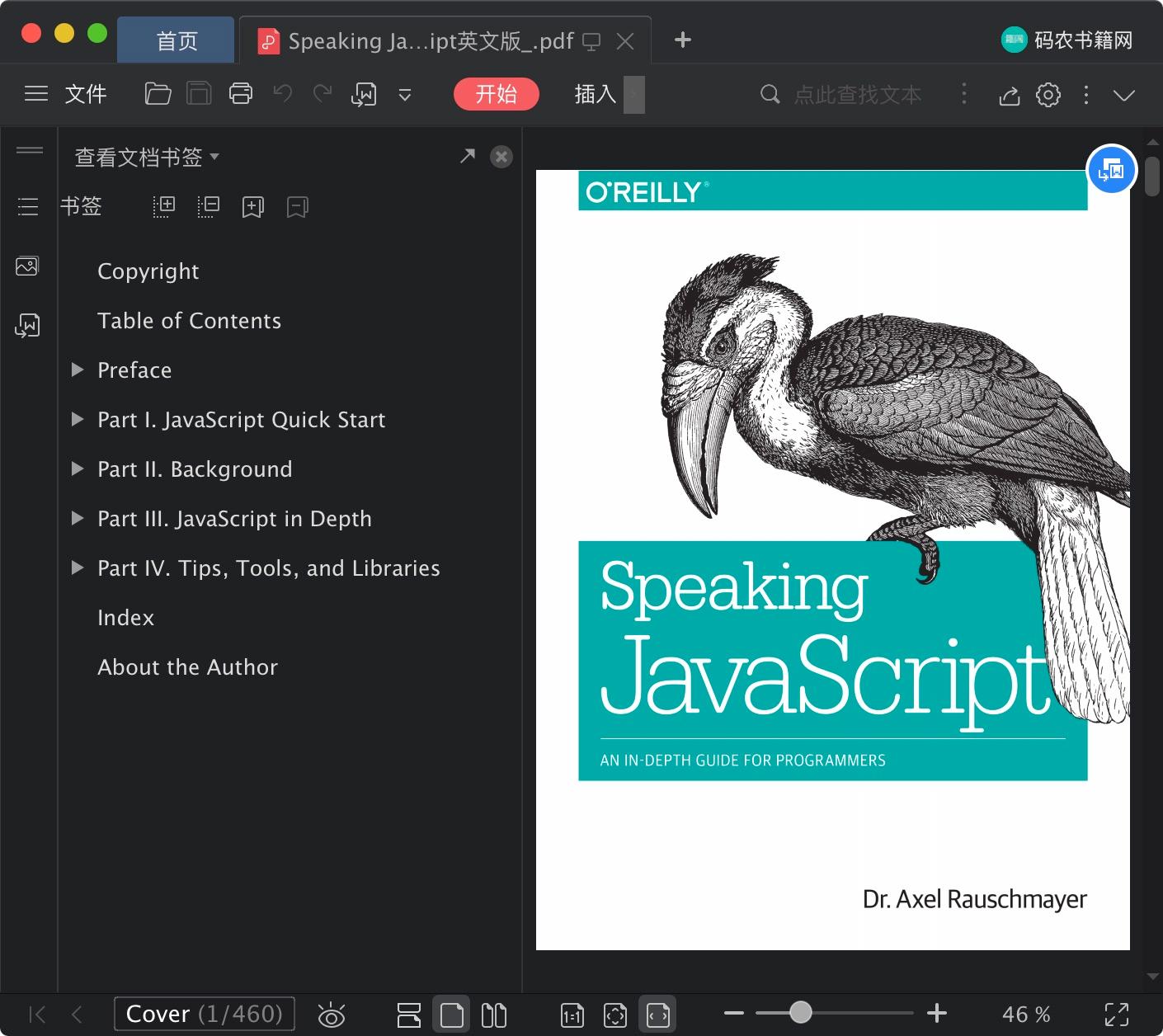The width and height of the screenshot is (1163, 1036).
Task: Click the convert PDF to Word icon
Action: (x=364, y=95)
